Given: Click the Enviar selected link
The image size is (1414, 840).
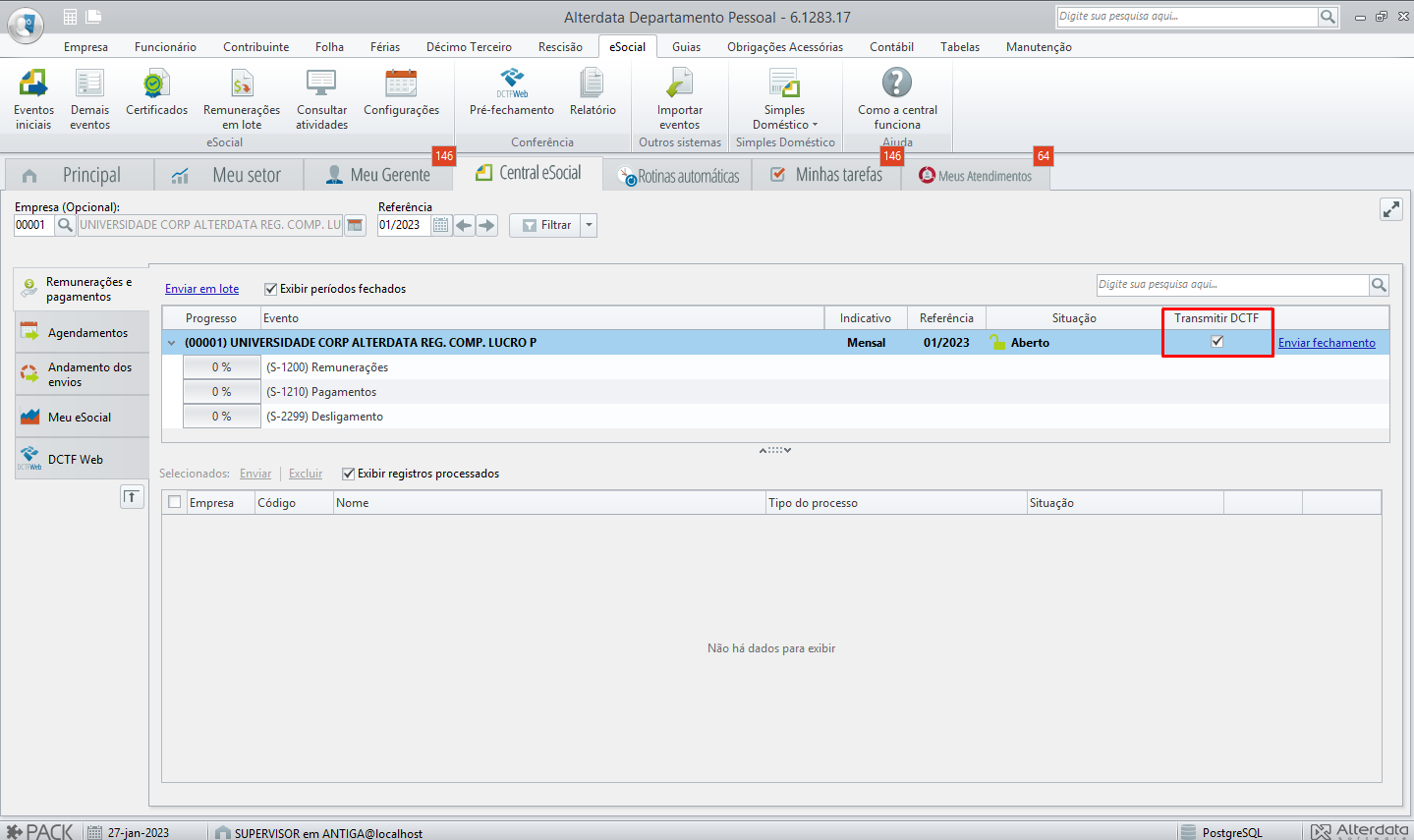Looking at the screenshot, I should click(x=255, y=474).
